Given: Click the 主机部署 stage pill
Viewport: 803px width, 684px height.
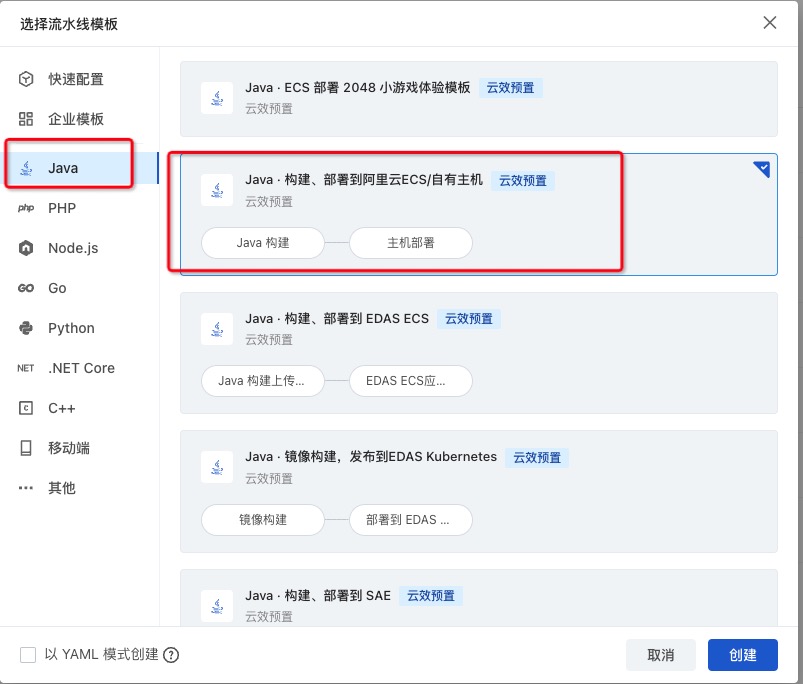Looking at the screenshot, I should pyautogui.click(x=411, y=243).
